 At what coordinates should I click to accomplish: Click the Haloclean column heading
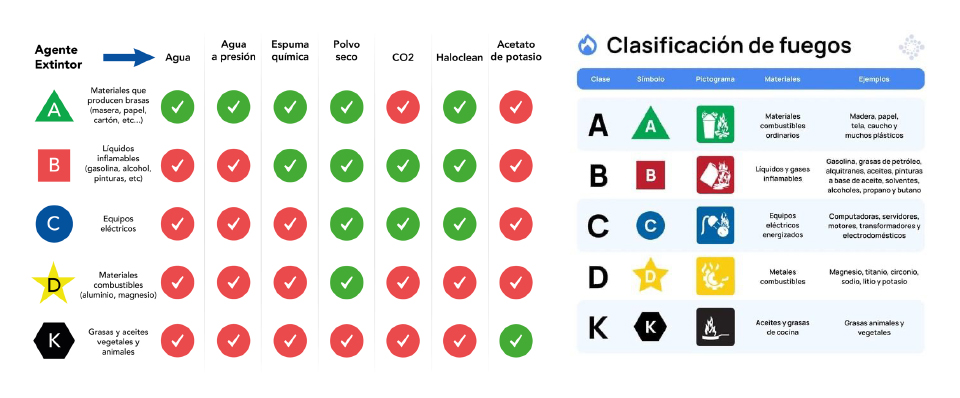tap(459, 58)
